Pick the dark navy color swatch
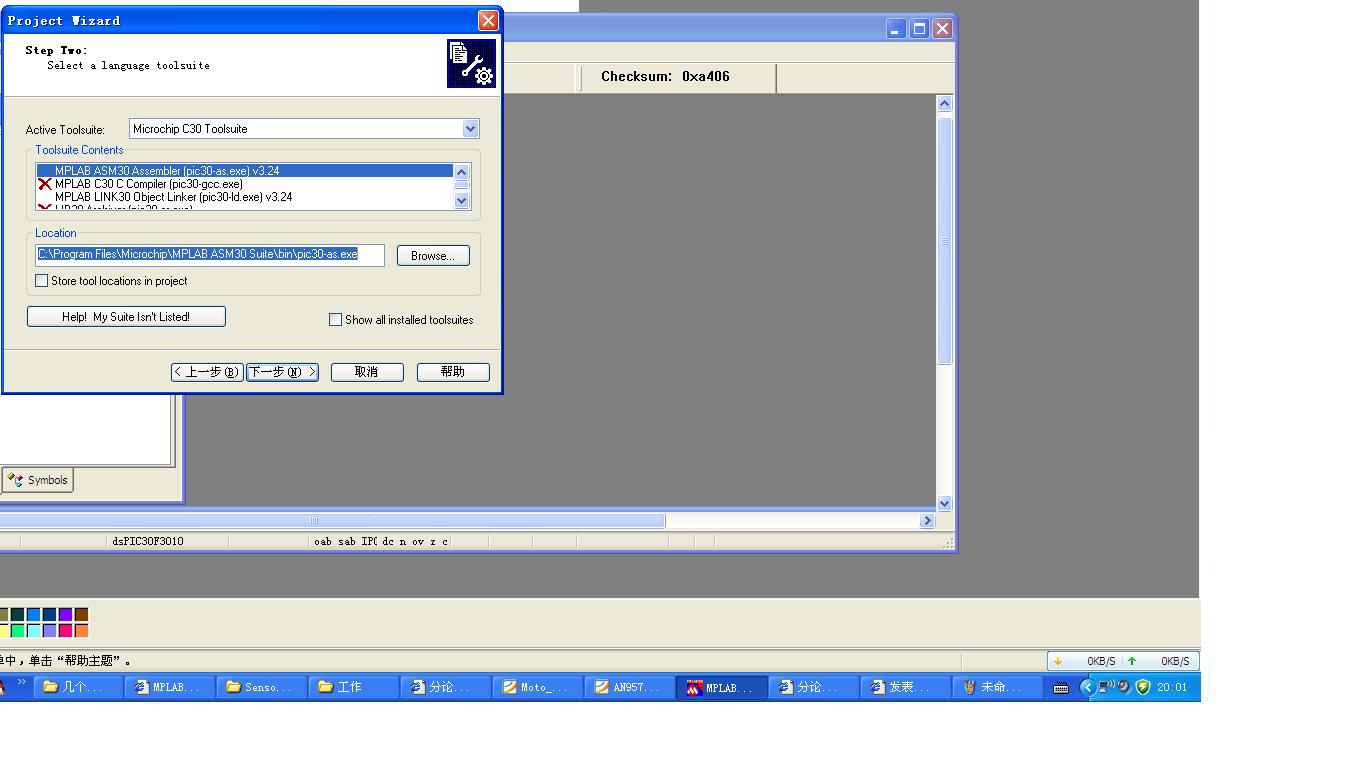 (50, 615)
